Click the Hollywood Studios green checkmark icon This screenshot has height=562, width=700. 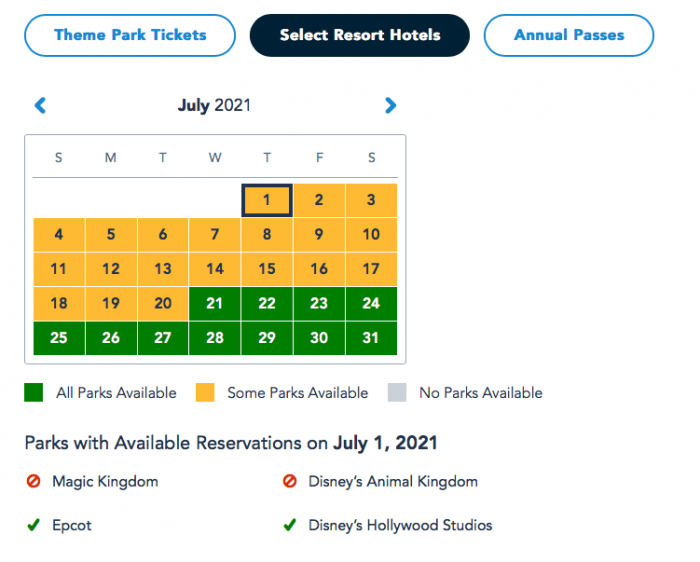click(290, 525)
